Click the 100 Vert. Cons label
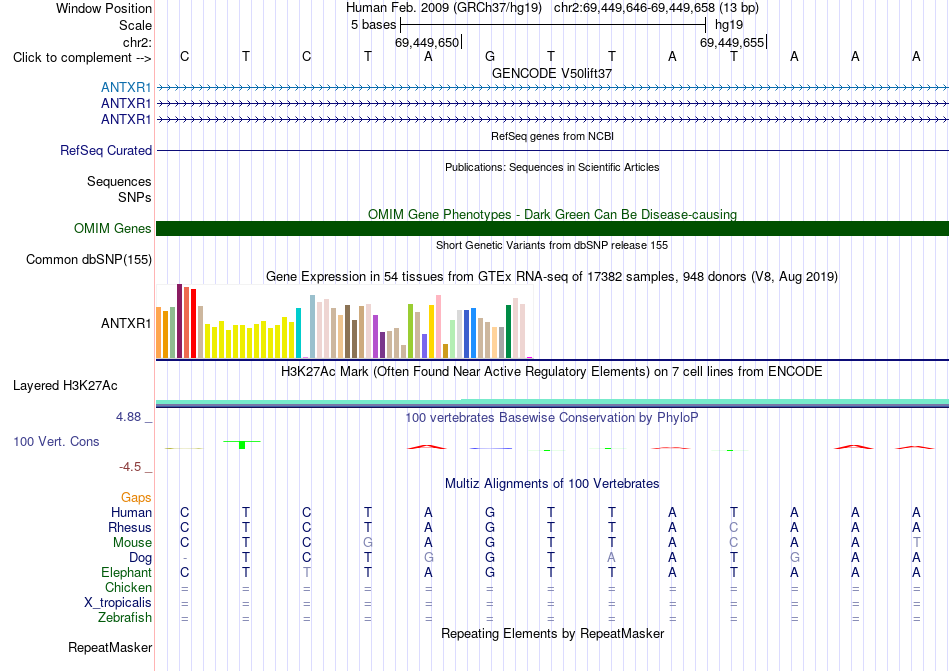 click(56, 441)
